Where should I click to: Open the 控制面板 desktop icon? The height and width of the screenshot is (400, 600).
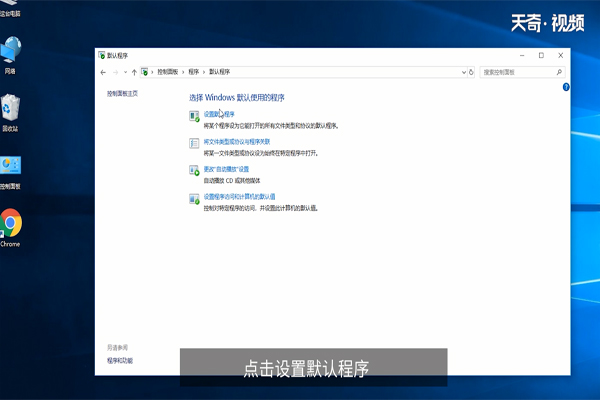(x=10, y=172)
